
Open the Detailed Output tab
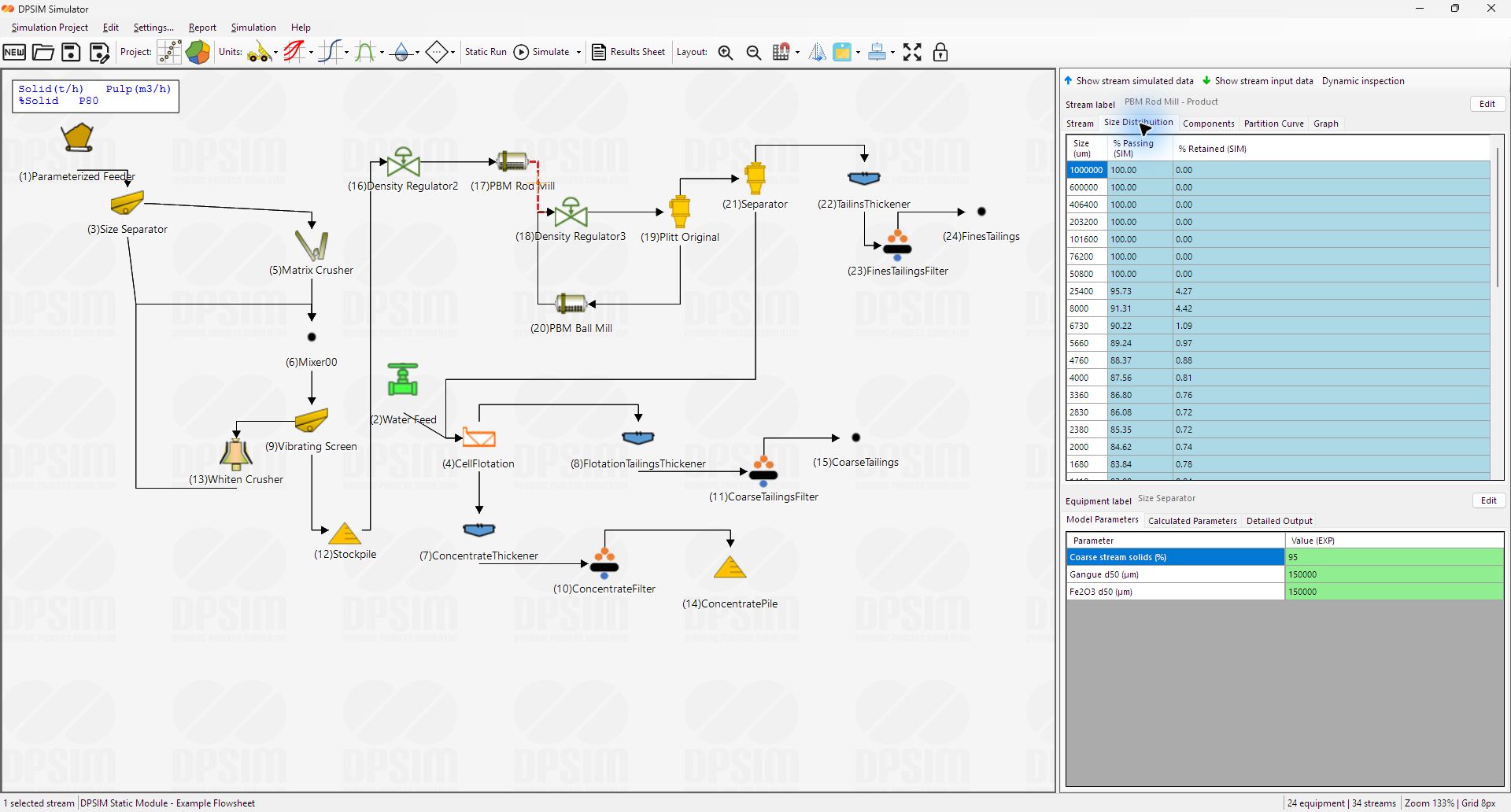click(1279, 521)
